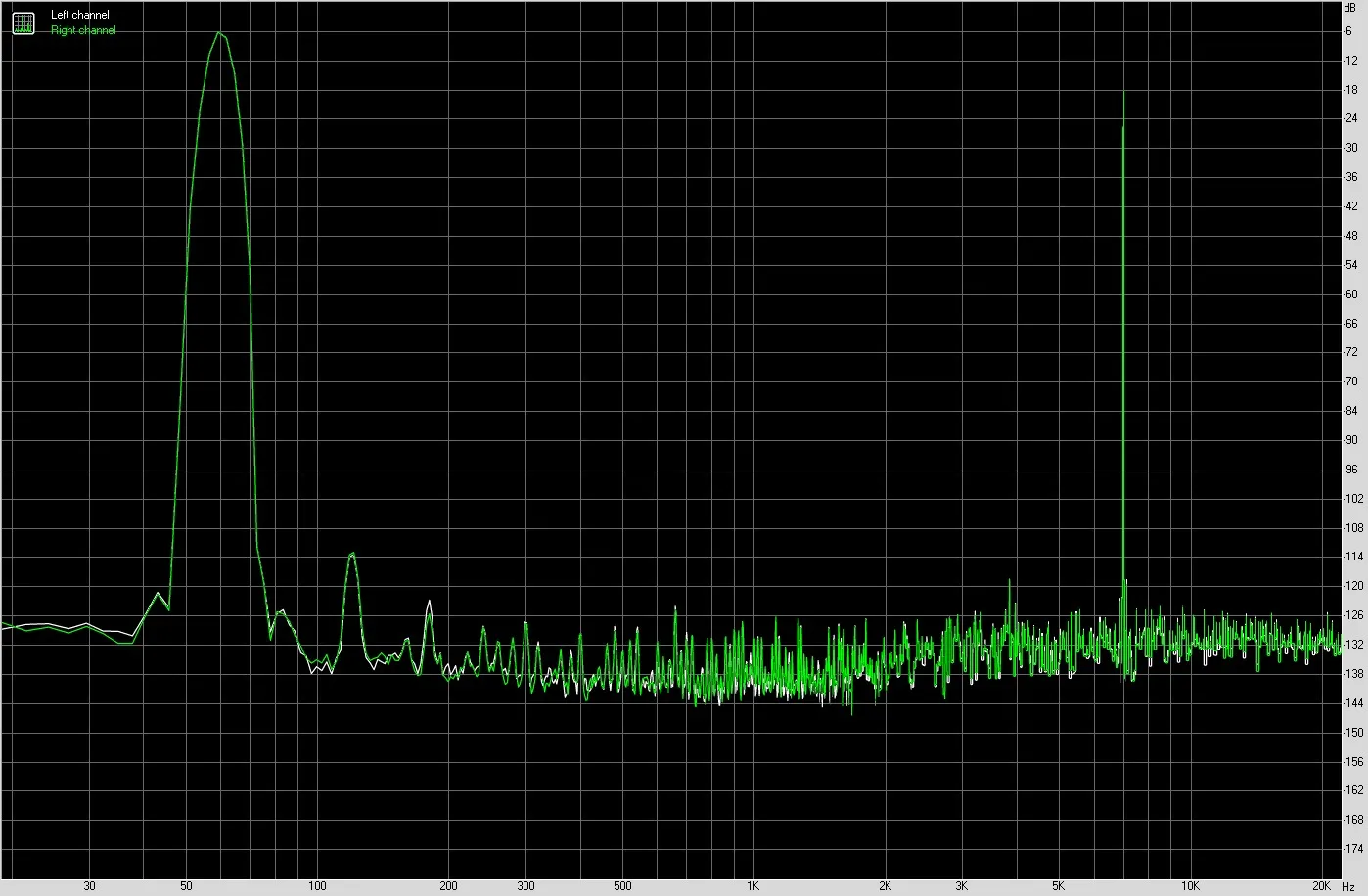This screenshot has width=1368, height=896.
Task: Select the Left channel legend label
Action: click(80, 15)
